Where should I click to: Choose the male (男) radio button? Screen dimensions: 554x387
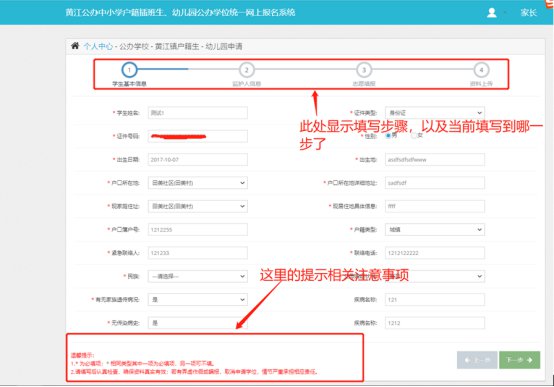point(388,135)
